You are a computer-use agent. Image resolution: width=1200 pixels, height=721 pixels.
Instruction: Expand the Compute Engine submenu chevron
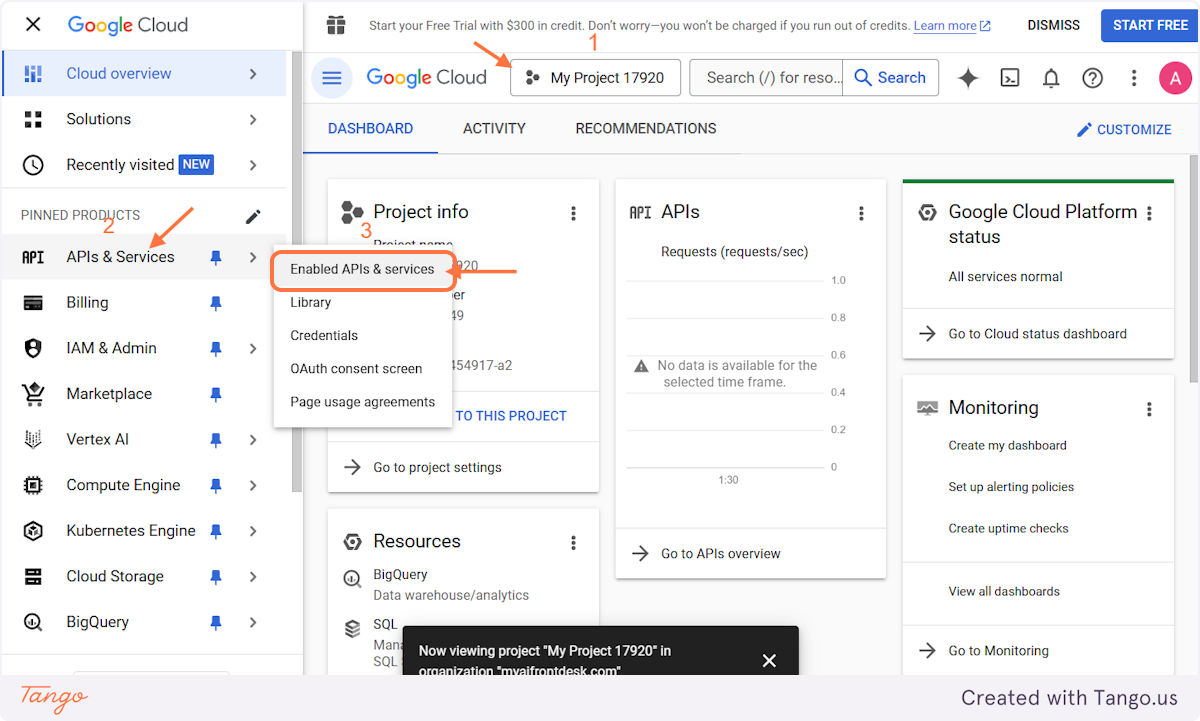point(253,485)
